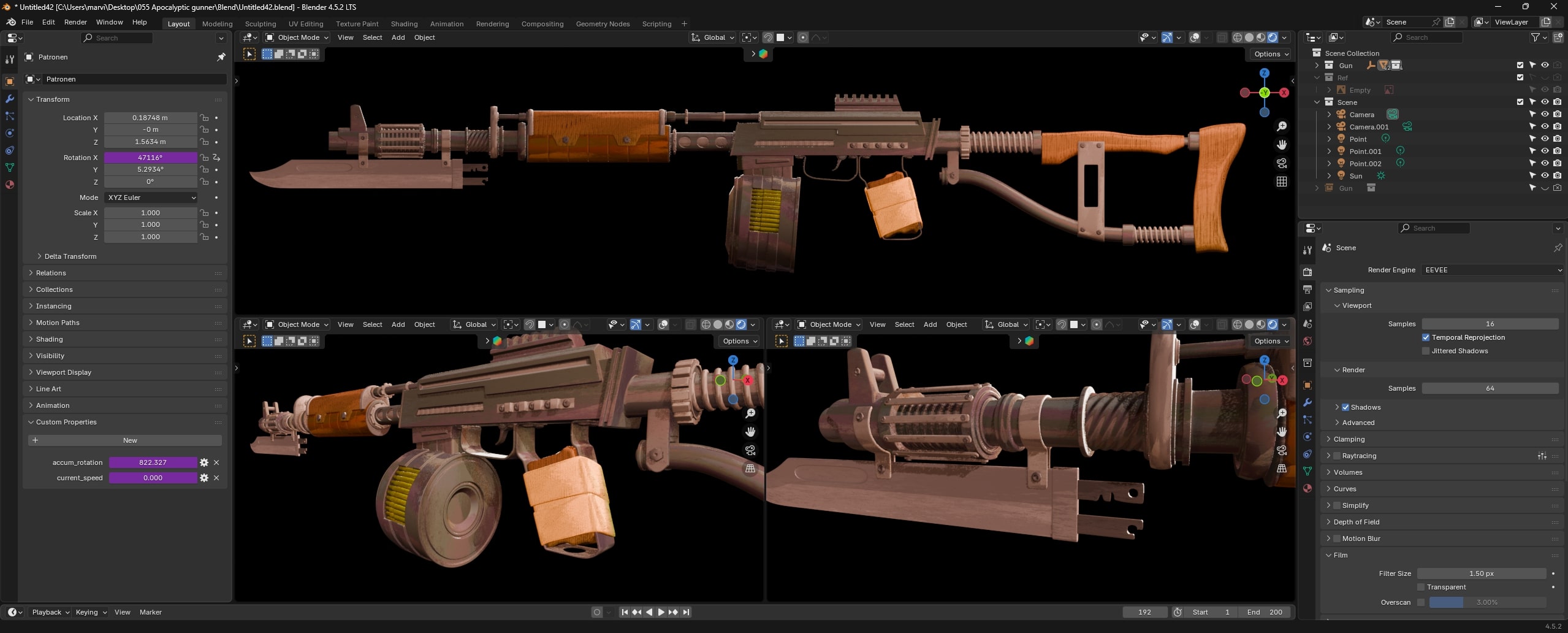
Task: Remove the current_speed custom property
Action: (216, 478)
